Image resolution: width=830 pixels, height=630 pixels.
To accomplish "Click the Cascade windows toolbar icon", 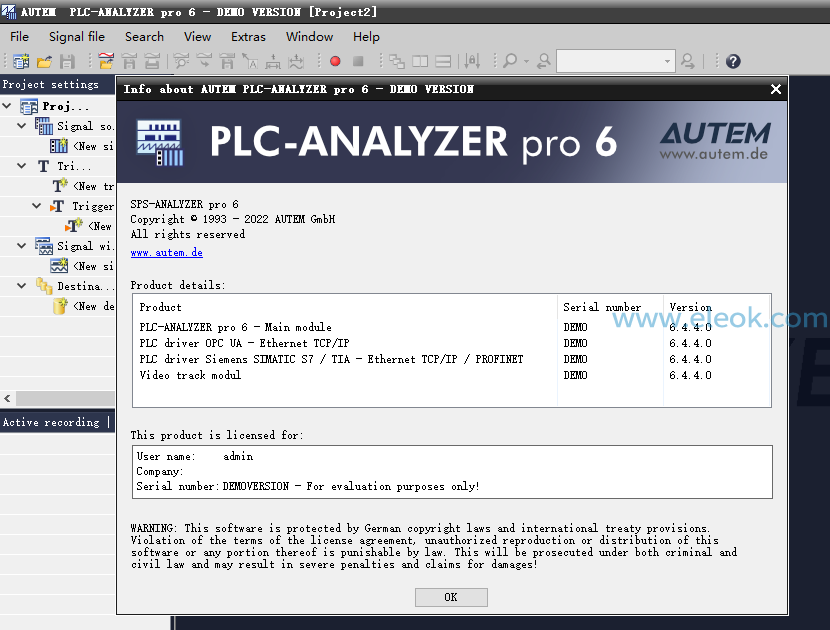I will click(397, 61).
